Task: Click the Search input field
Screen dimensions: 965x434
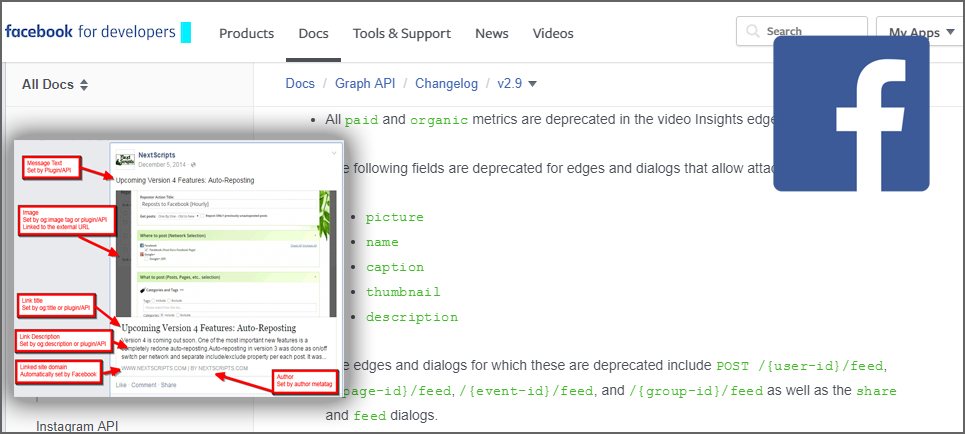Action: click(x=802, y=31)
